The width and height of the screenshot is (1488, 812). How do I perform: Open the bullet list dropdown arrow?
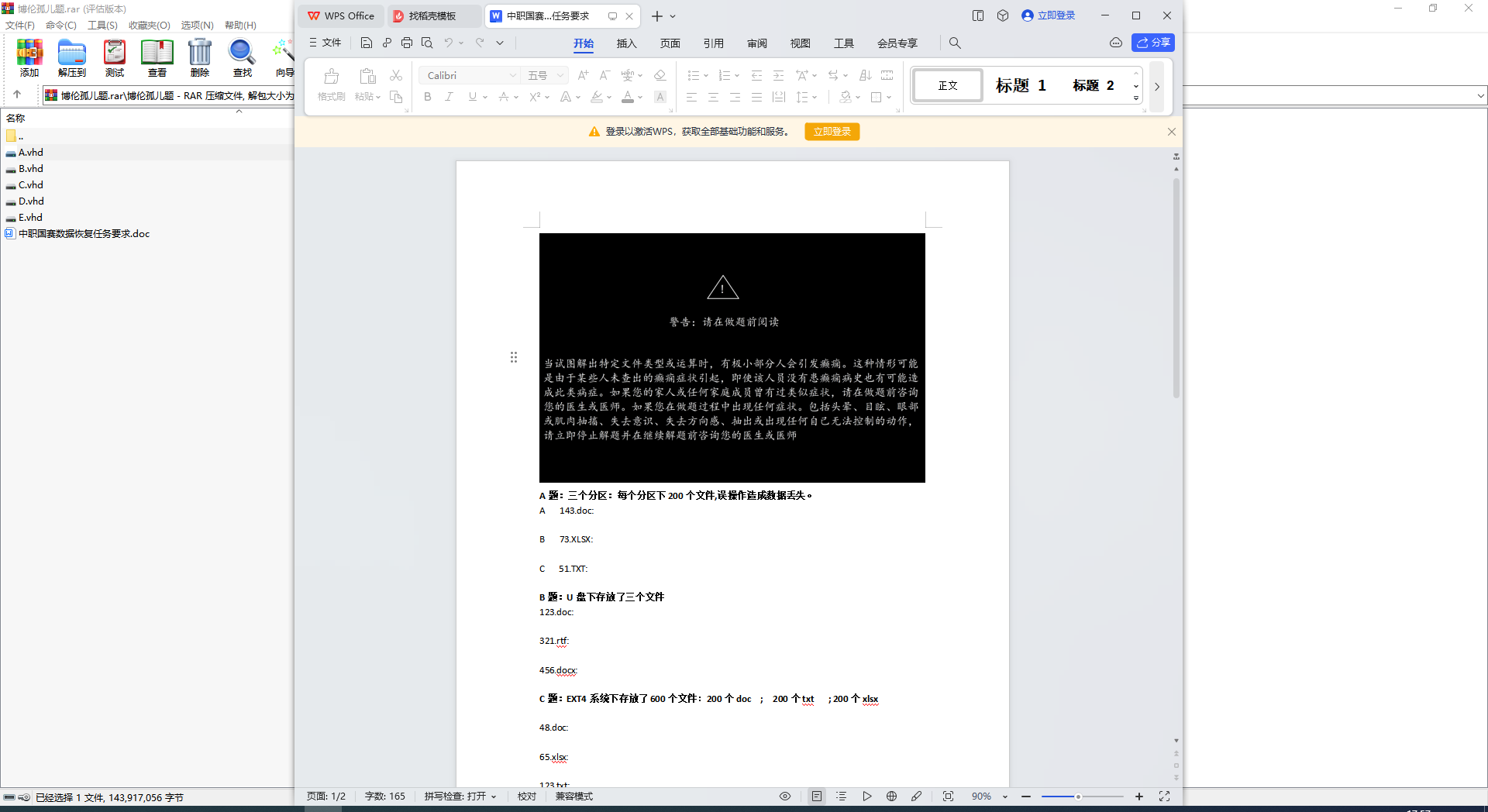click(x=706, y=75)
